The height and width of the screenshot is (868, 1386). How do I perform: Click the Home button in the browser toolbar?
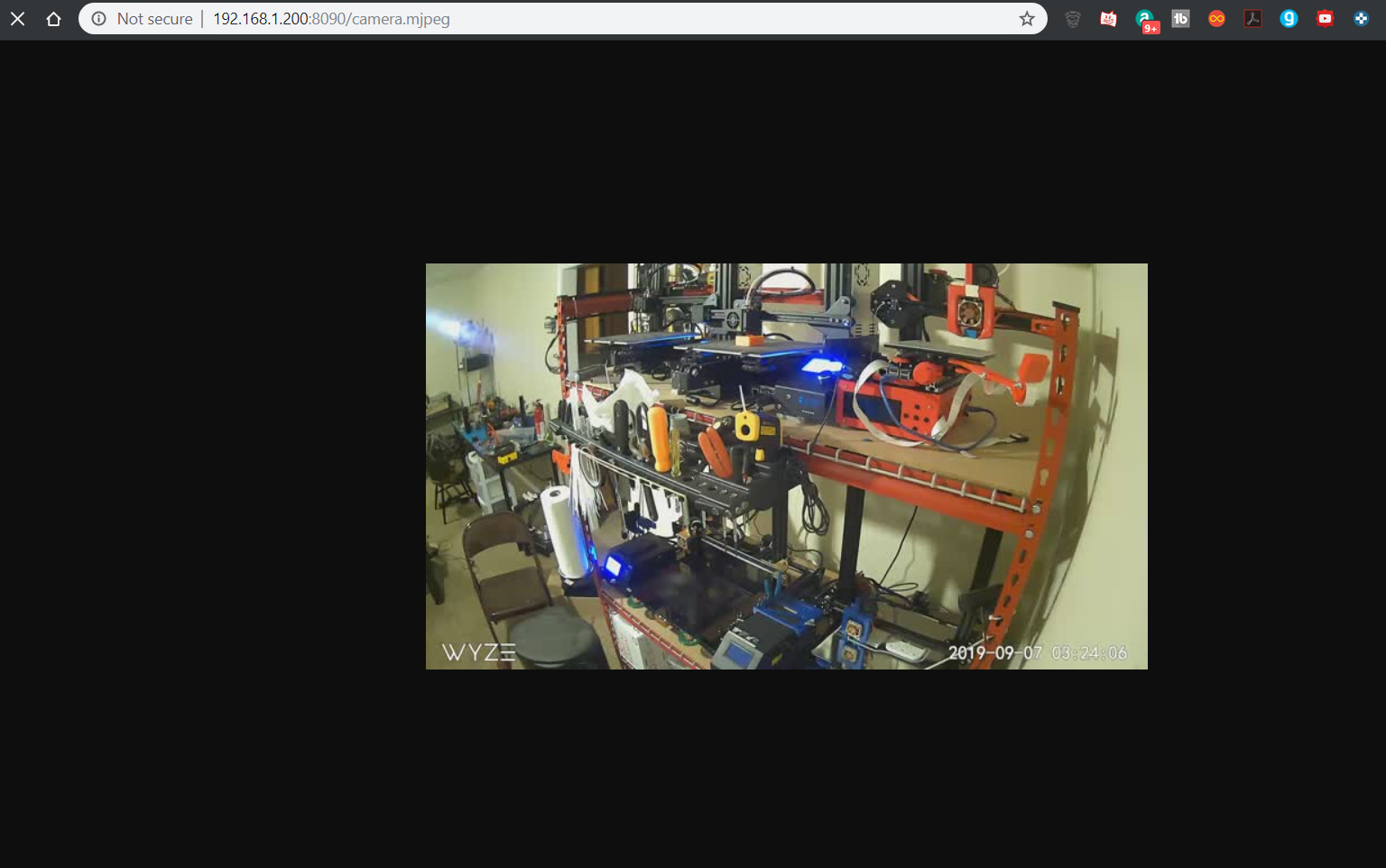tap(53, 18)
